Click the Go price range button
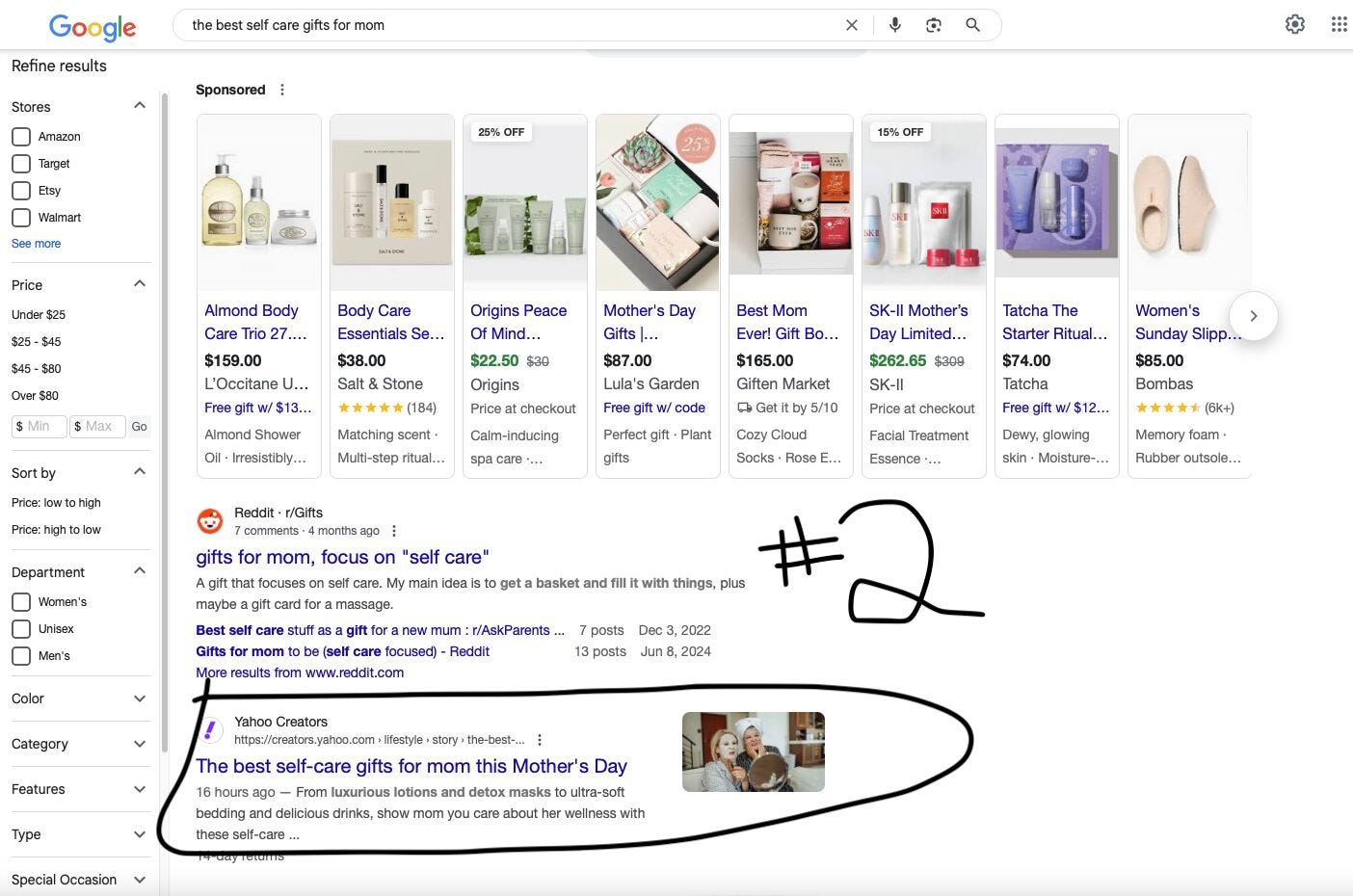Image resolution: width=1353 pixels, height=896 pixels. tap(140, 427)
